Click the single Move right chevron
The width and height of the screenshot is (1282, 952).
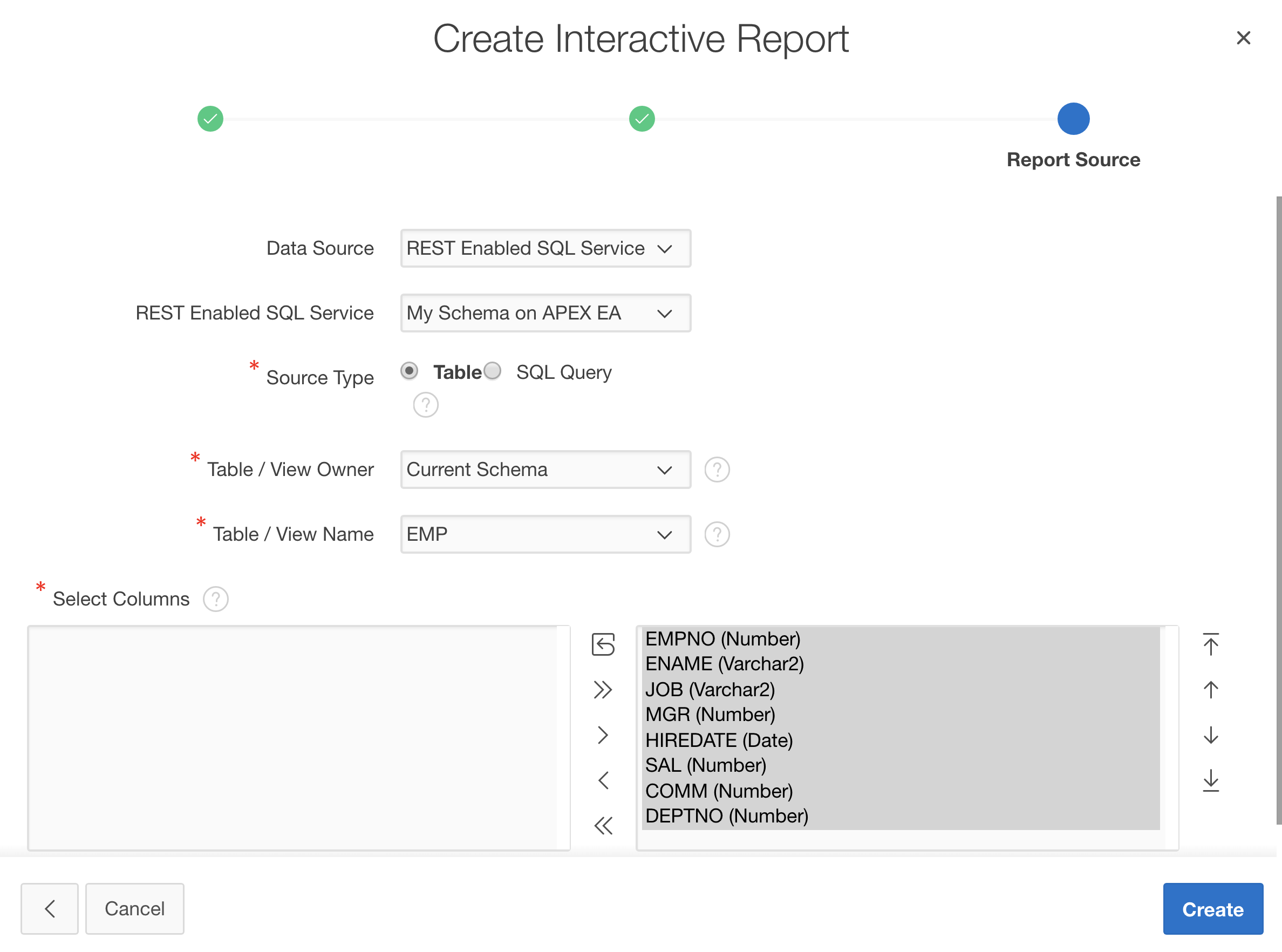[603, 735]
